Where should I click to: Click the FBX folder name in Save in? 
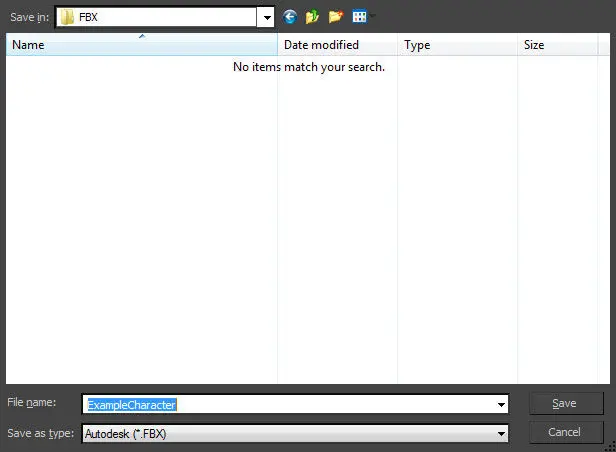88,17
